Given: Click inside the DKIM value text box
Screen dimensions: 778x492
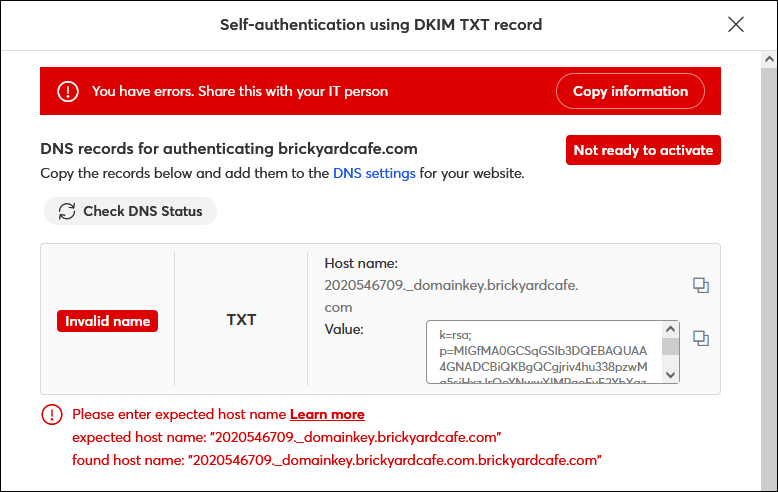Looking at the screenshot, I should point(544,352).
